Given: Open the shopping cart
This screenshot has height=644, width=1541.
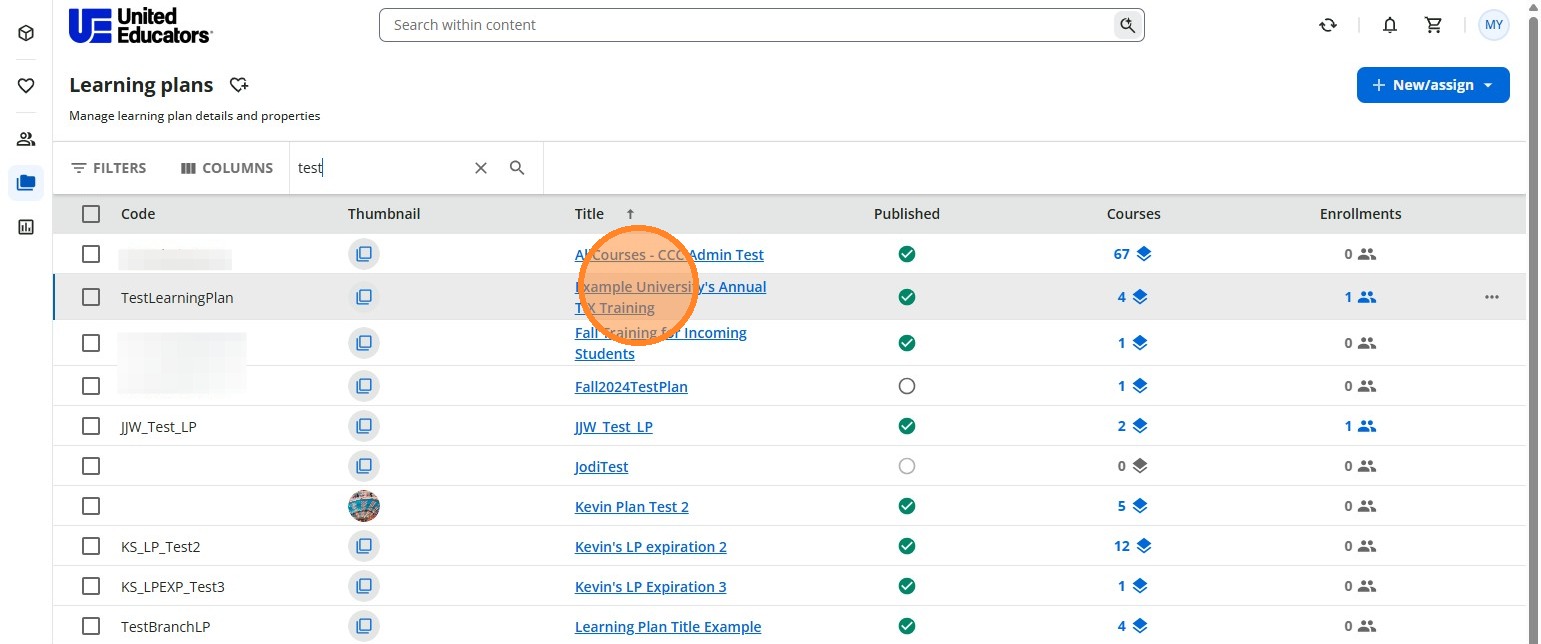Looking at the screenshot, I should click(x=1433, y=26).
